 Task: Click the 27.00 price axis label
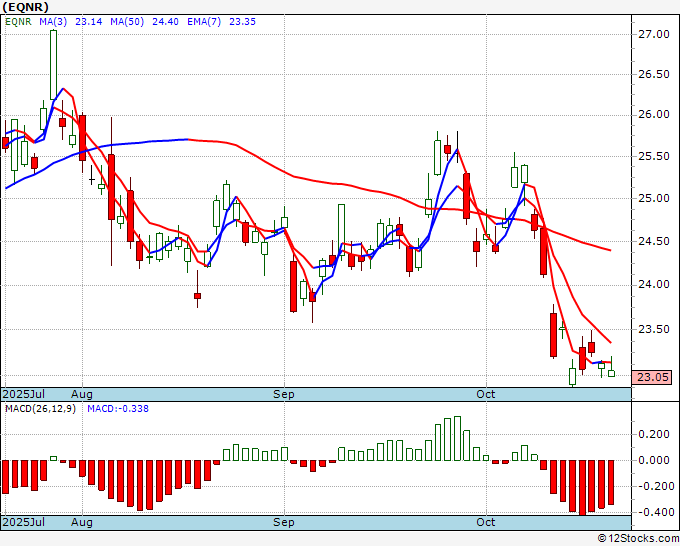click(652, 35)
